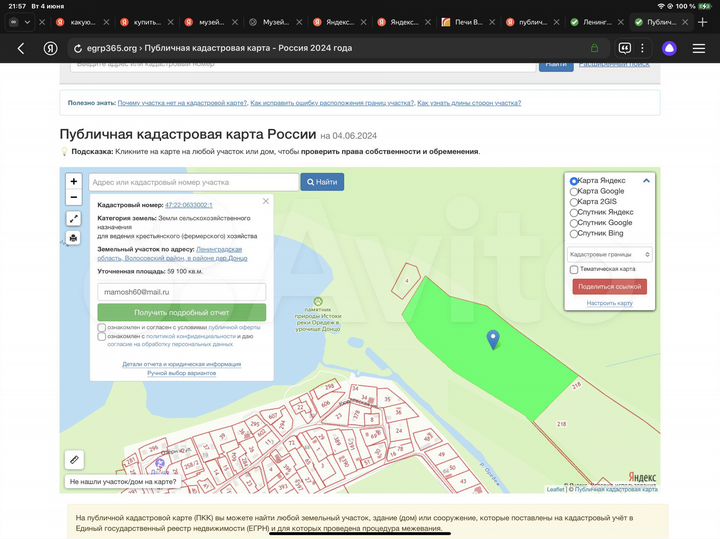720x539 pixels.
Task: Open the site security lock icon
Action: (x=594, y=48)
